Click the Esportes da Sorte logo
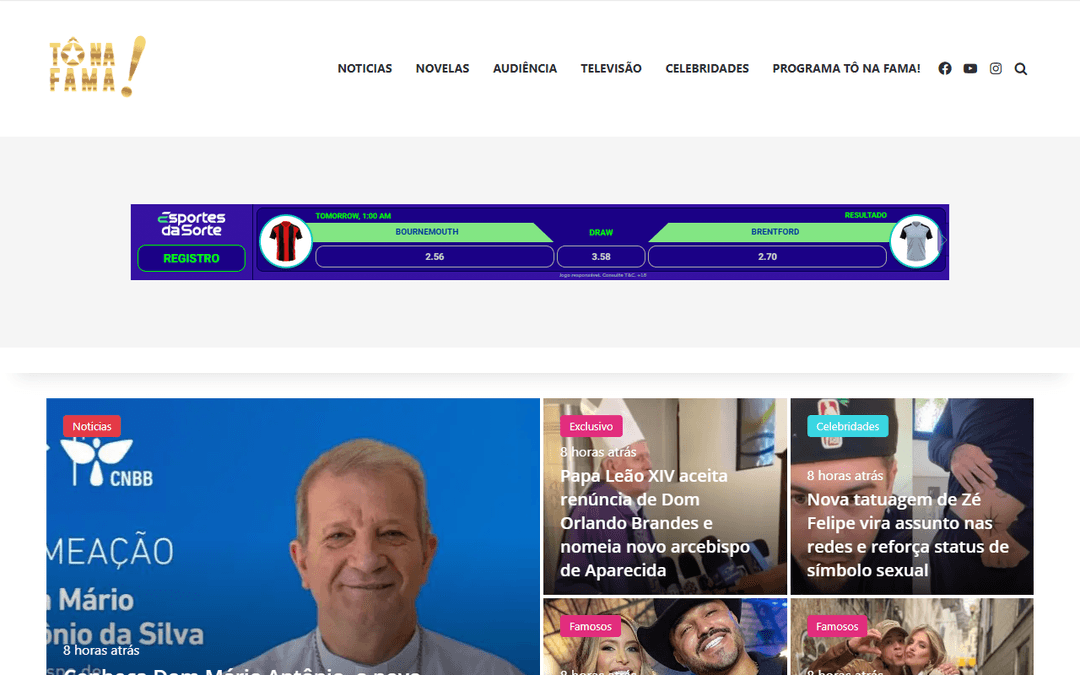 [191, 224]
